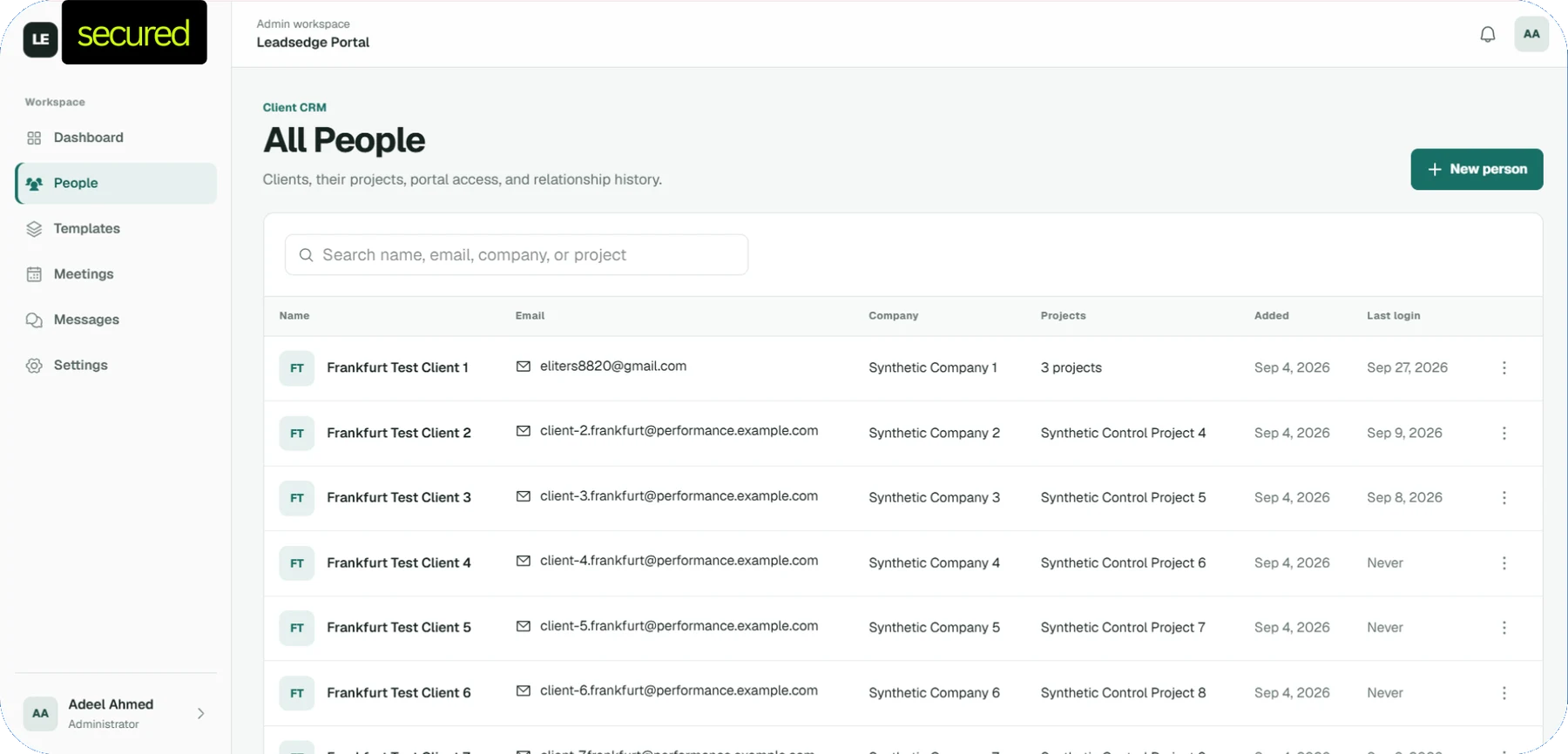Click 'Synthetic Company 3' cell
The image size is (1568, 754).
tap(934, 498)
